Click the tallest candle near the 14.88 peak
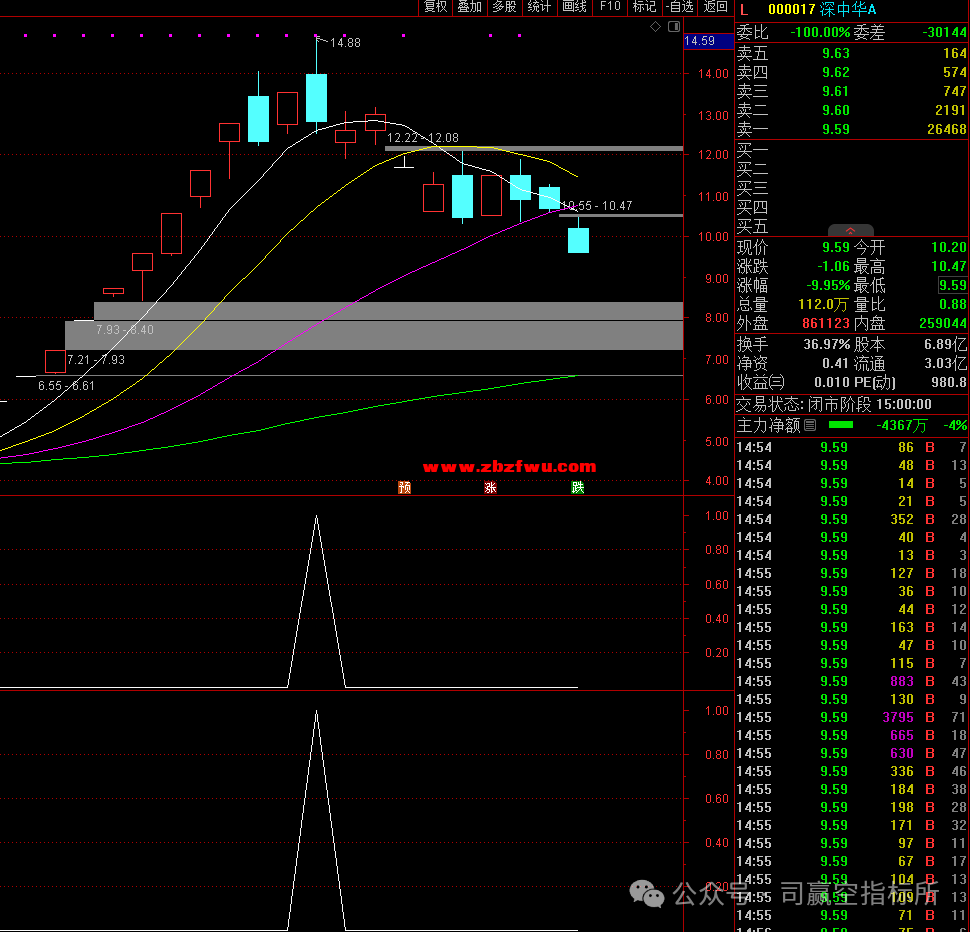Viewport: 970px width, 932px height. click(317, 98)
